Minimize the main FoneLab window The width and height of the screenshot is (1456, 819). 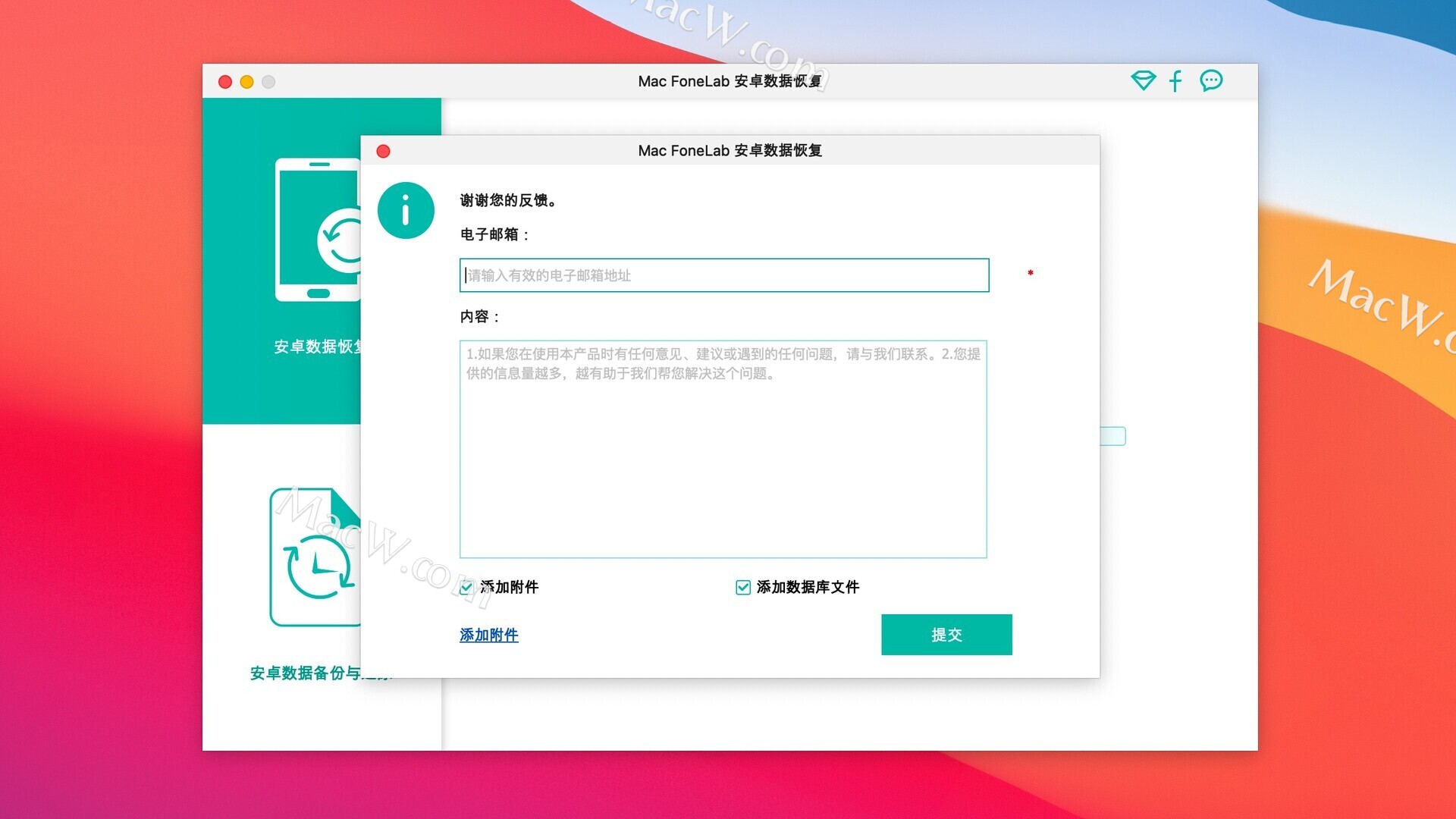[246, 82]
